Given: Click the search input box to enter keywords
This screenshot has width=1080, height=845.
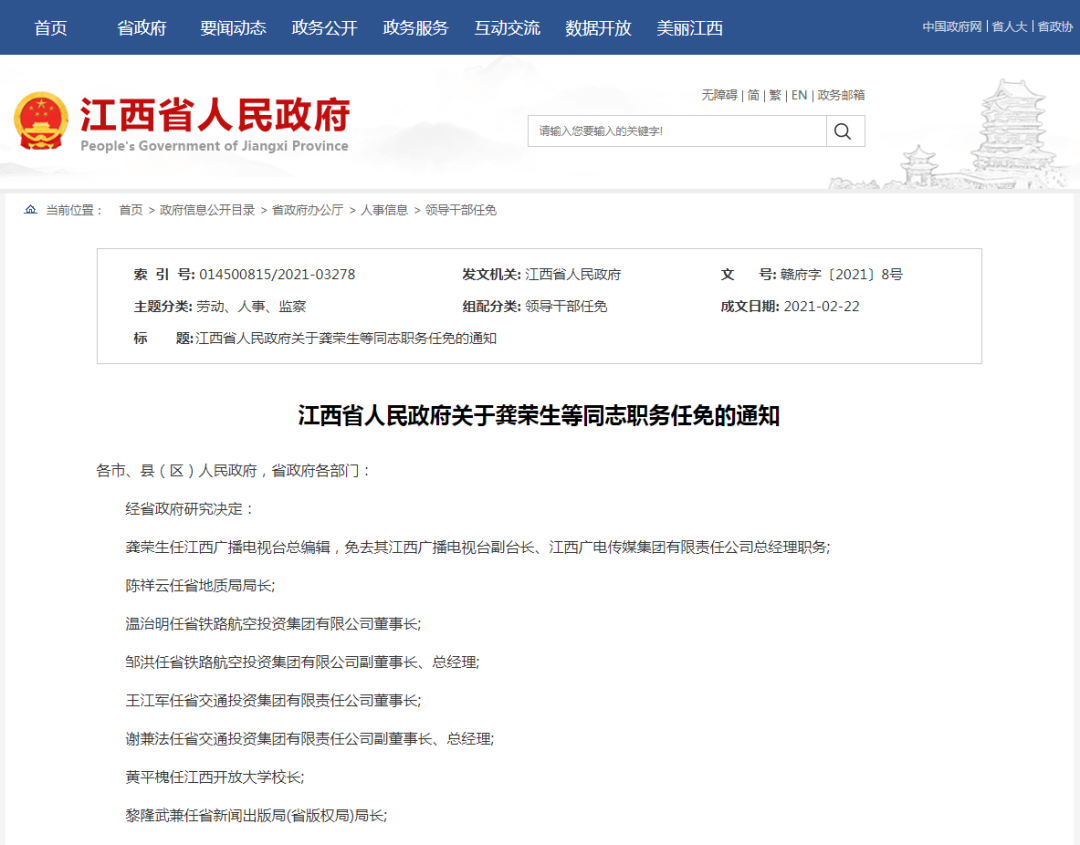Looking at the screenshot, I should click(x=670, y=131).
